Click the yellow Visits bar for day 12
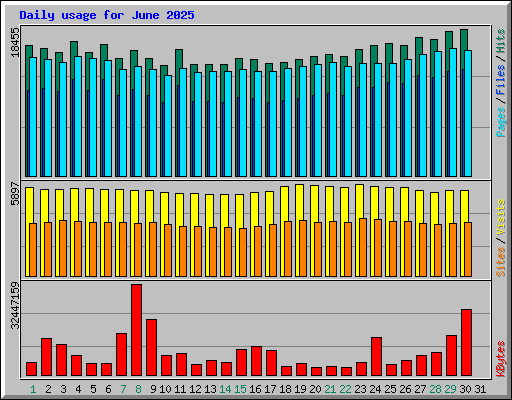This screenshot has height=400, width=512. [x=194, y=209]
